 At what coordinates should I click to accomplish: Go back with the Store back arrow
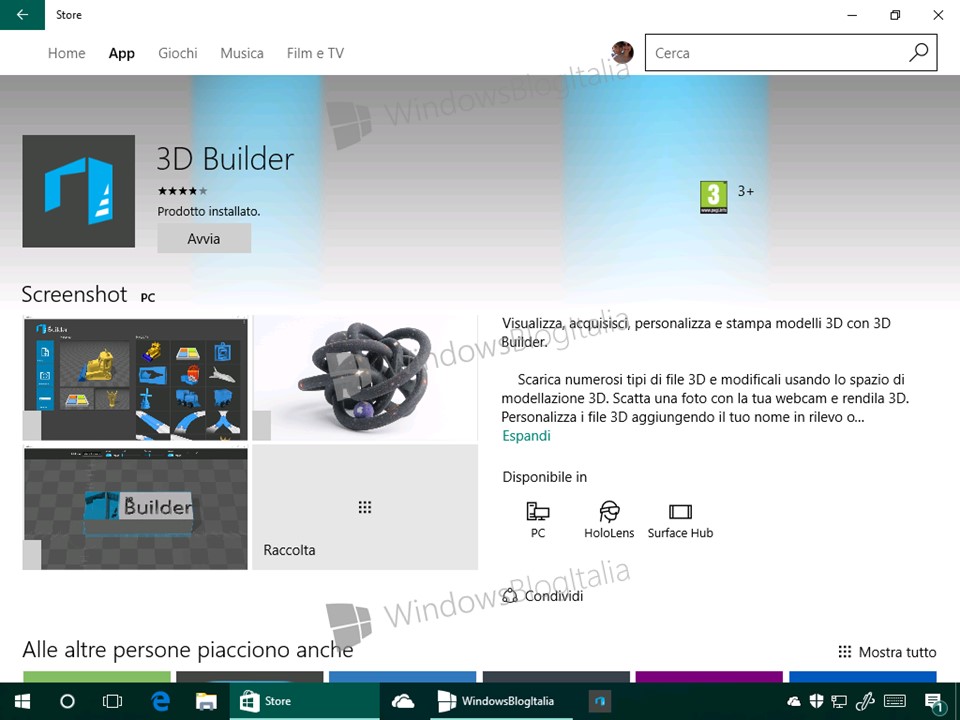point(22,15)
